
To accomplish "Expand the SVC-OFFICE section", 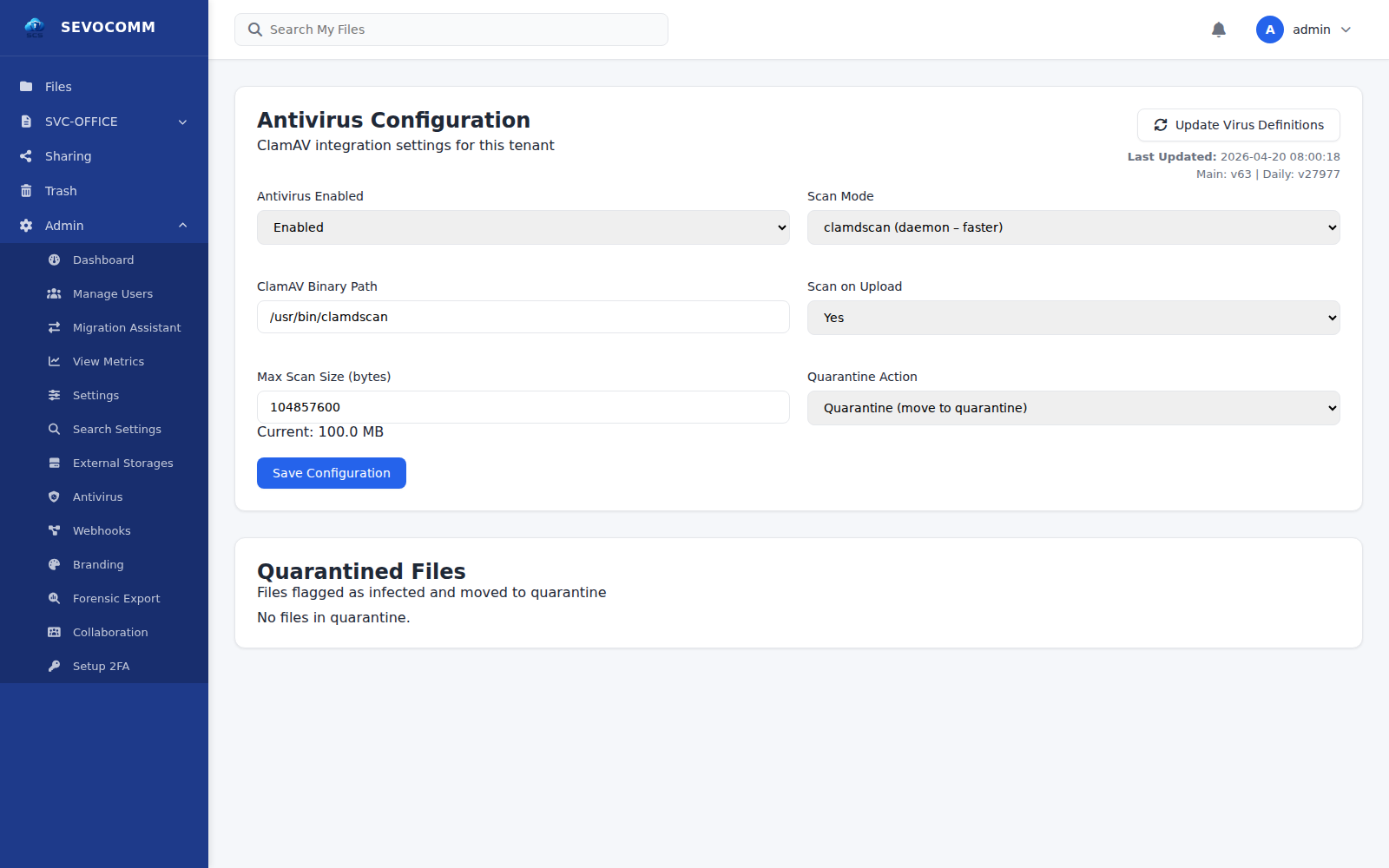I will click(x=104, y=121).
